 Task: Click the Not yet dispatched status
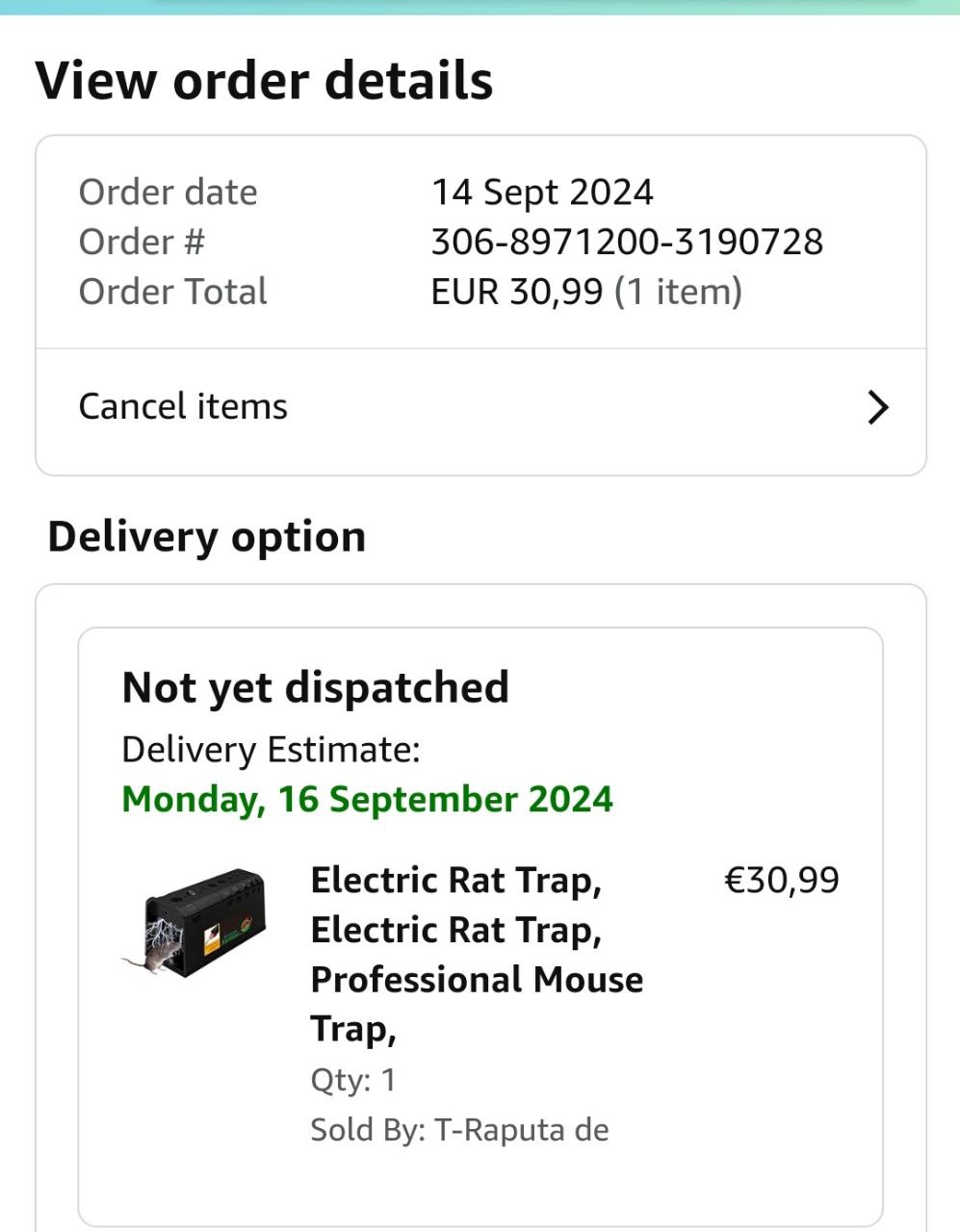click(315, 687)
